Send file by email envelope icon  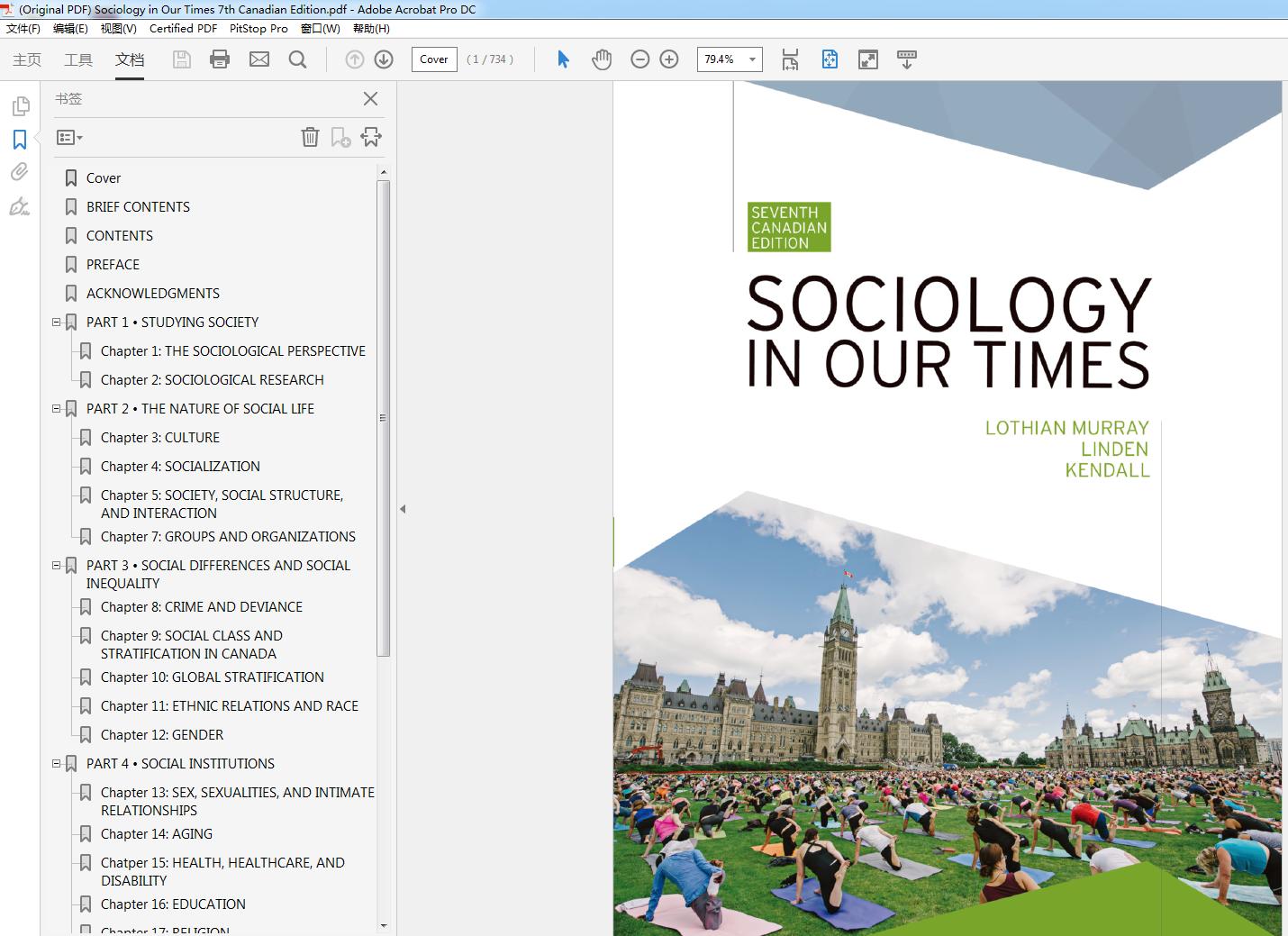click(x=259, y=59)
